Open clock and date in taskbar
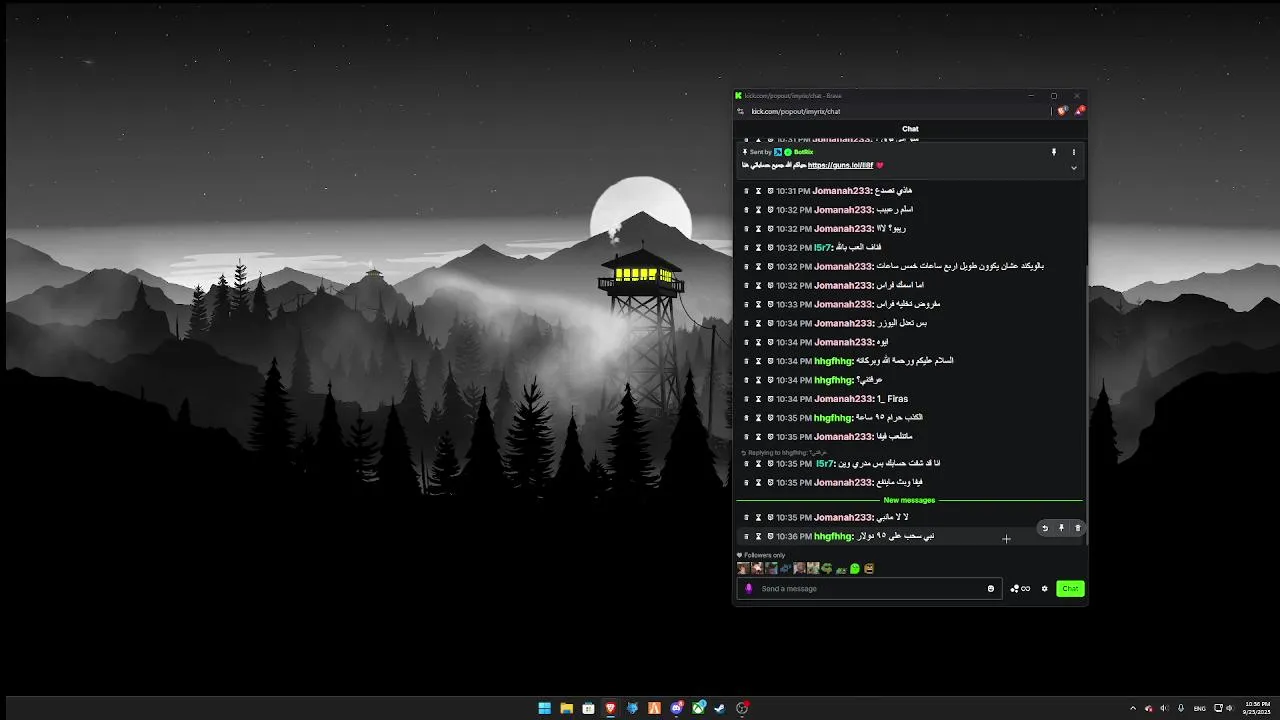 click(1257, 708)
